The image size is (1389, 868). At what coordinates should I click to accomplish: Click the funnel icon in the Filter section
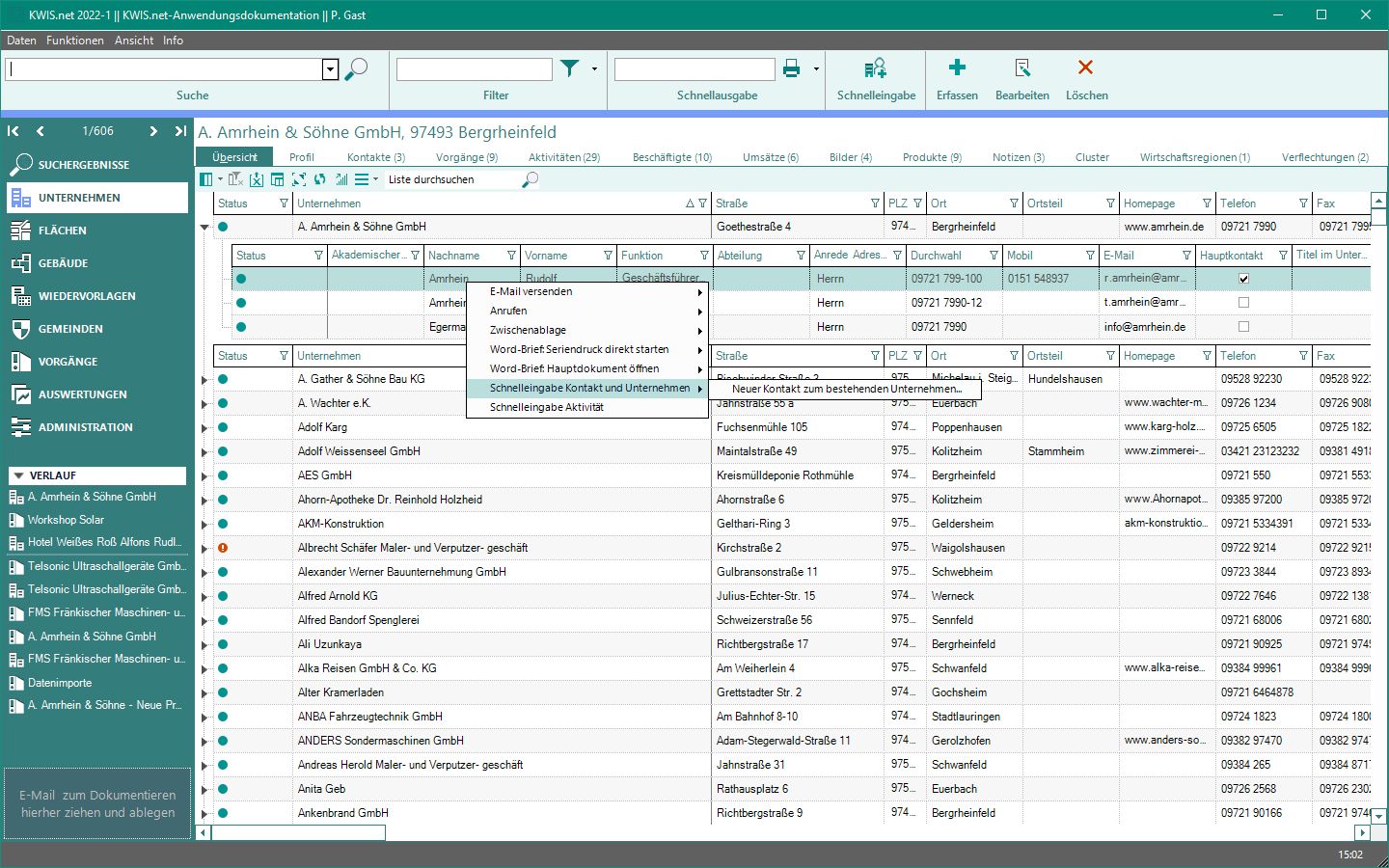pos(570,68)
